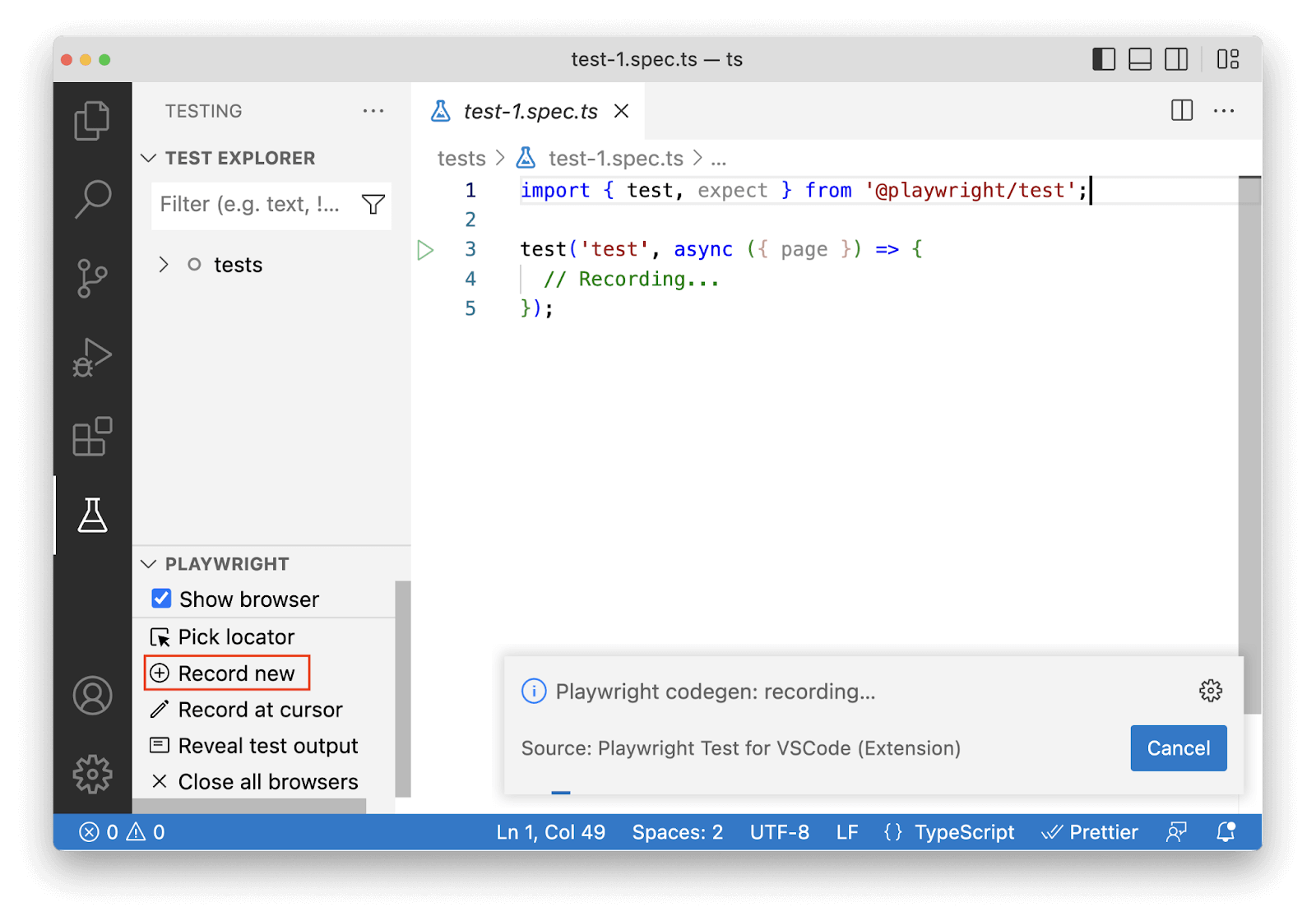Uncheck the Show browser checkbox
The width and height of the screenshot is (1316, 921).
pos(162,599)
